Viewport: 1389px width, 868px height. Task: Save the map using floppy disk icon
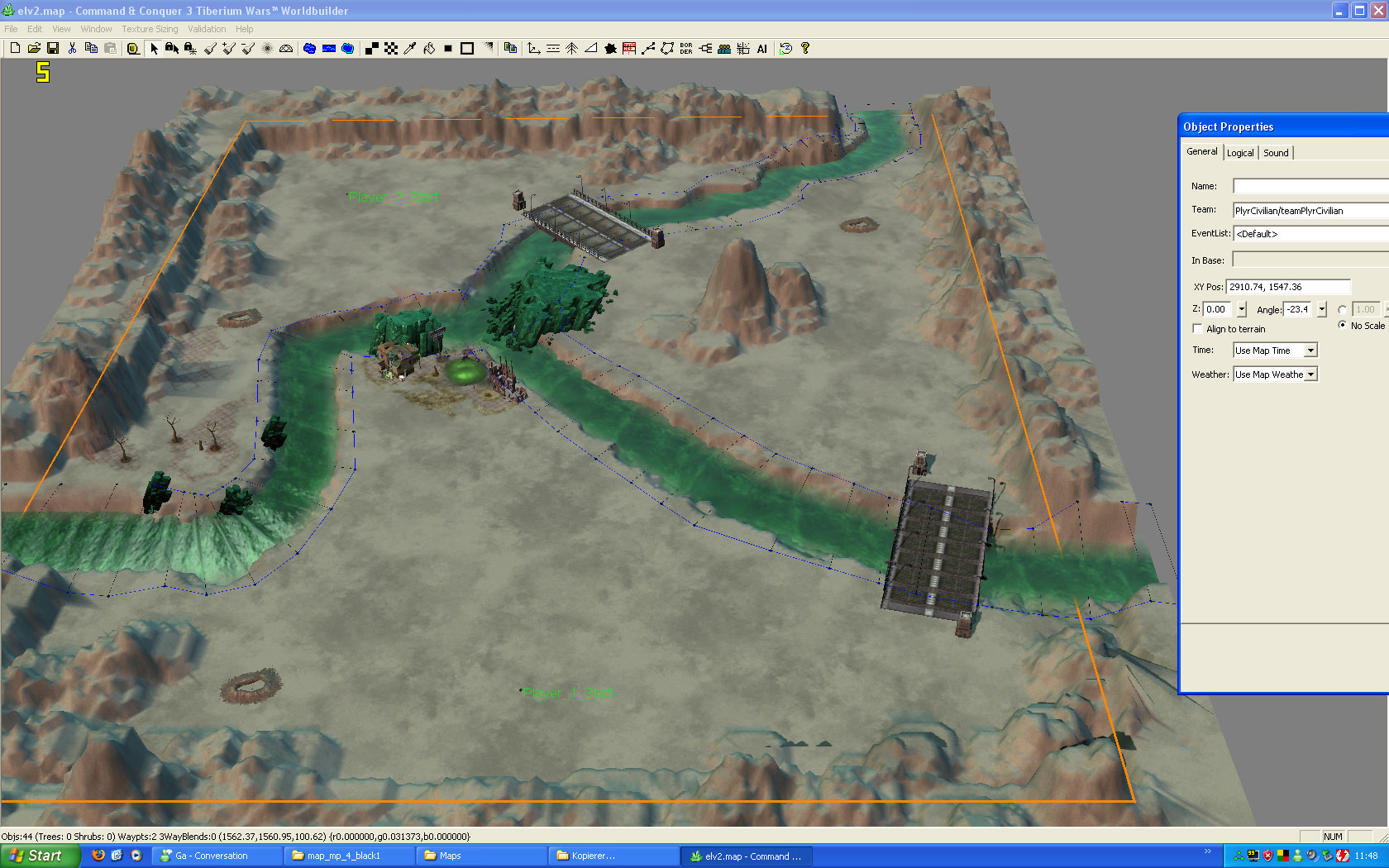pos(53,48)
